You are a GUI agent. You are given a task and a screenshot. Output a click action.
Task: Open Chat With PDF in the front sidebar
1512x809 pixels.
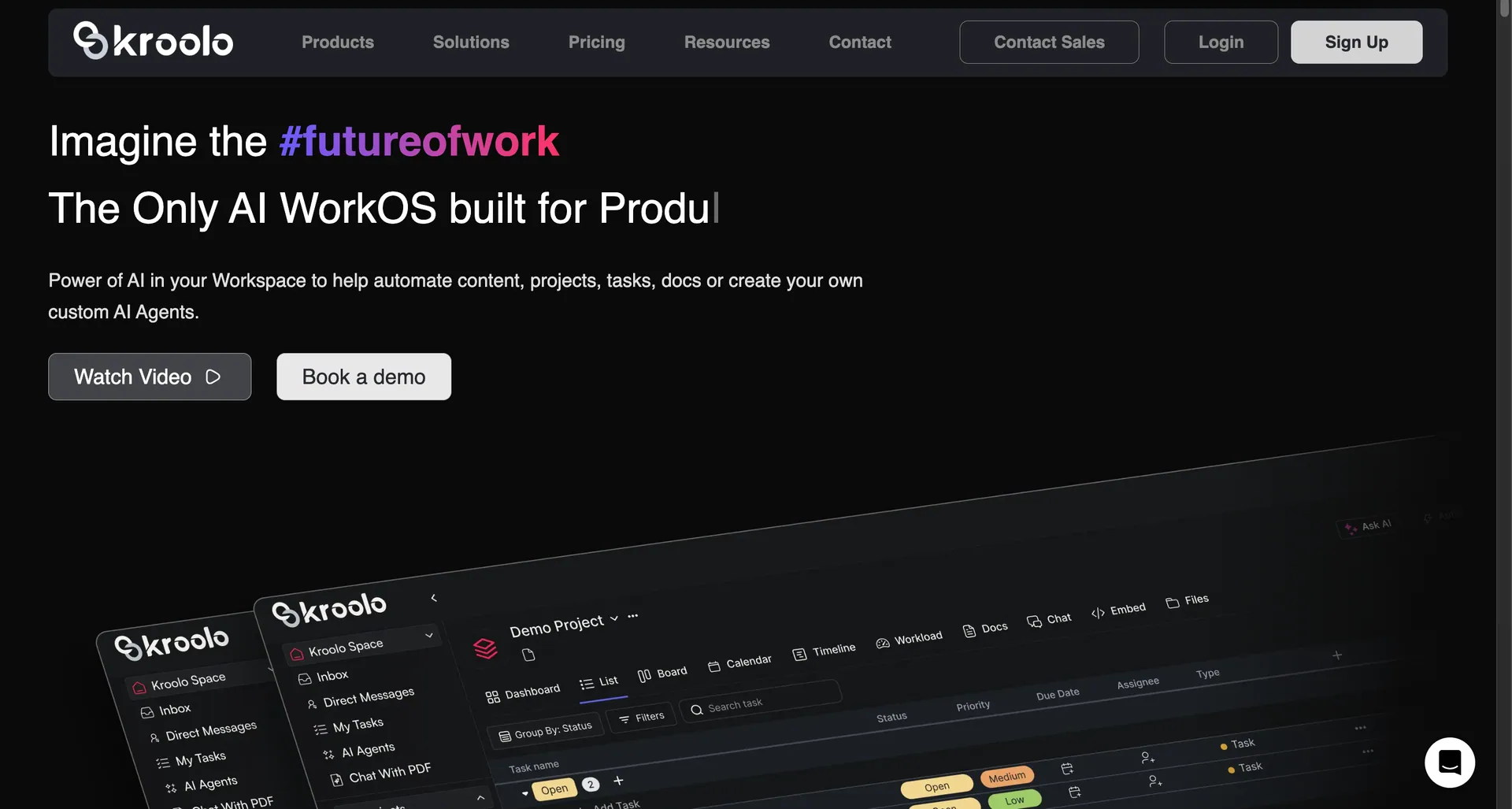pyautogui.click(x=380, y=774)
